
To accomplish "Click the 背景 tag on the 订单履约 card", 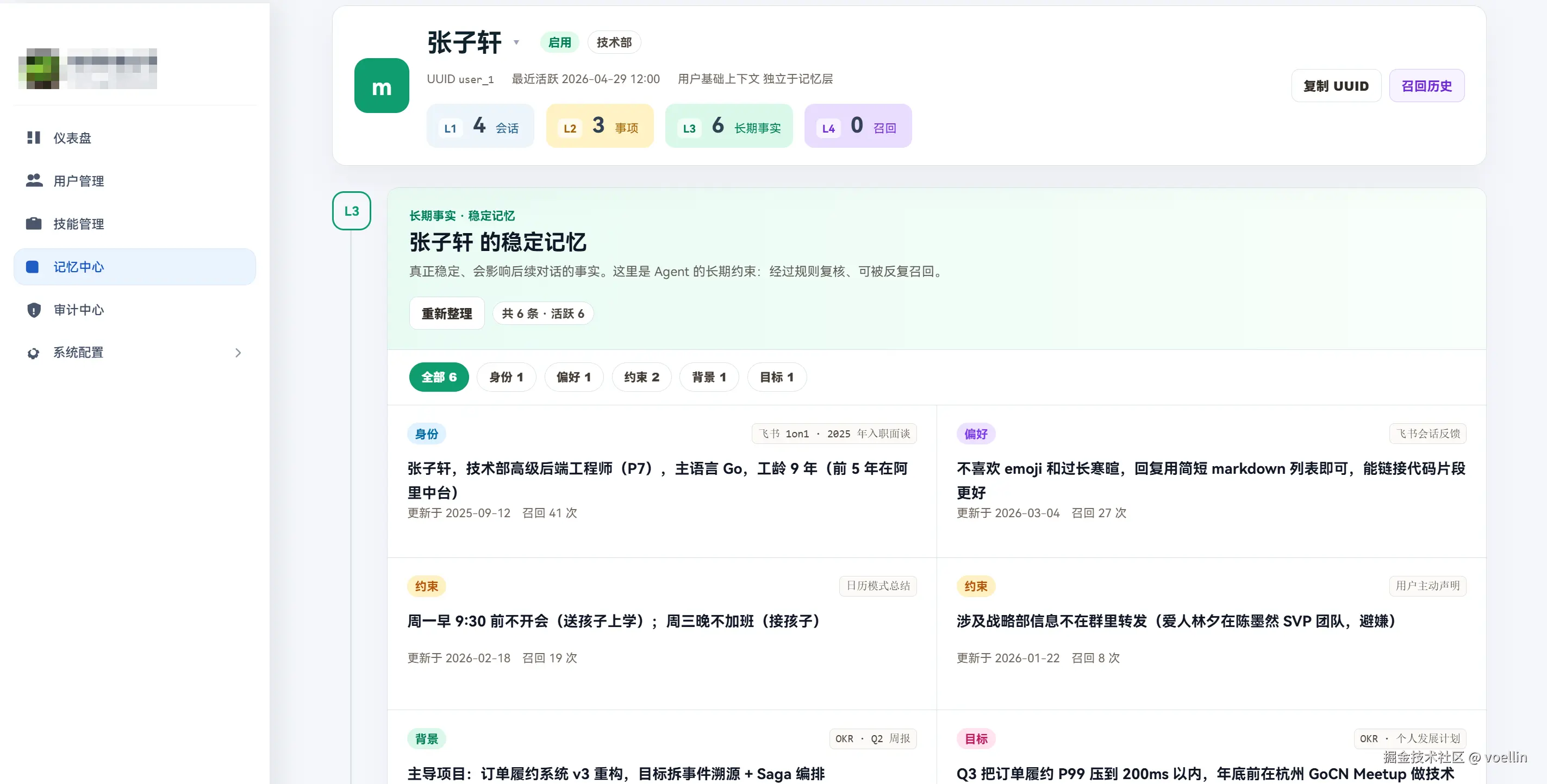I will point(426,738).
